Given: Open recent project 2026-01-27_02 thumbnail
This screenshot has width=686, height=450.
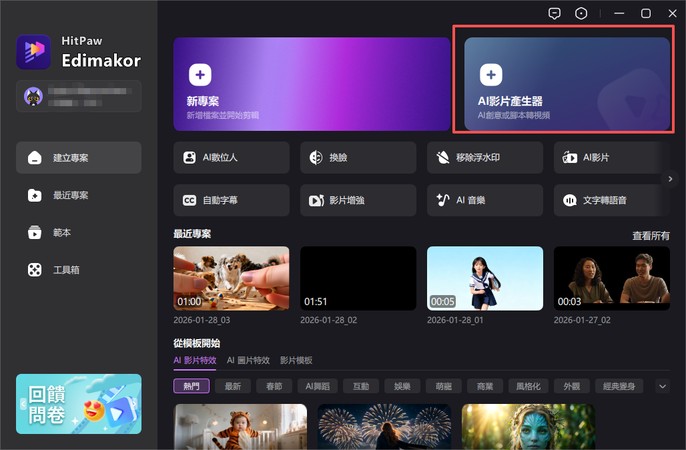Looking at the screenshot, I should click(x=612, y=279).
